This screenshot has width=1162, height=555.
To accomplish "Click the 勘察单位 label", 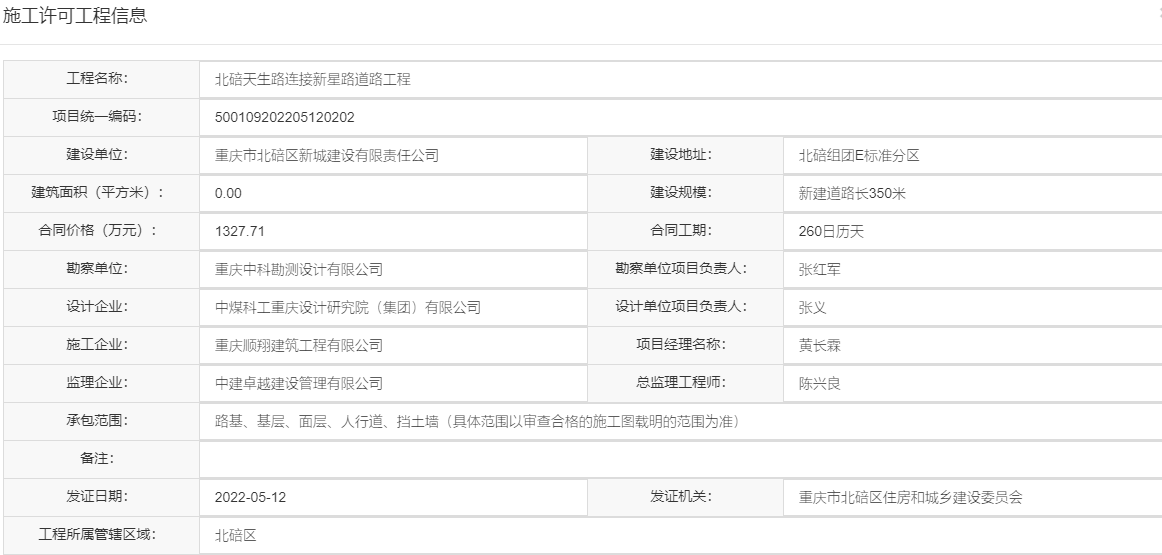I will pyautogui.click(x=97, y=268).
